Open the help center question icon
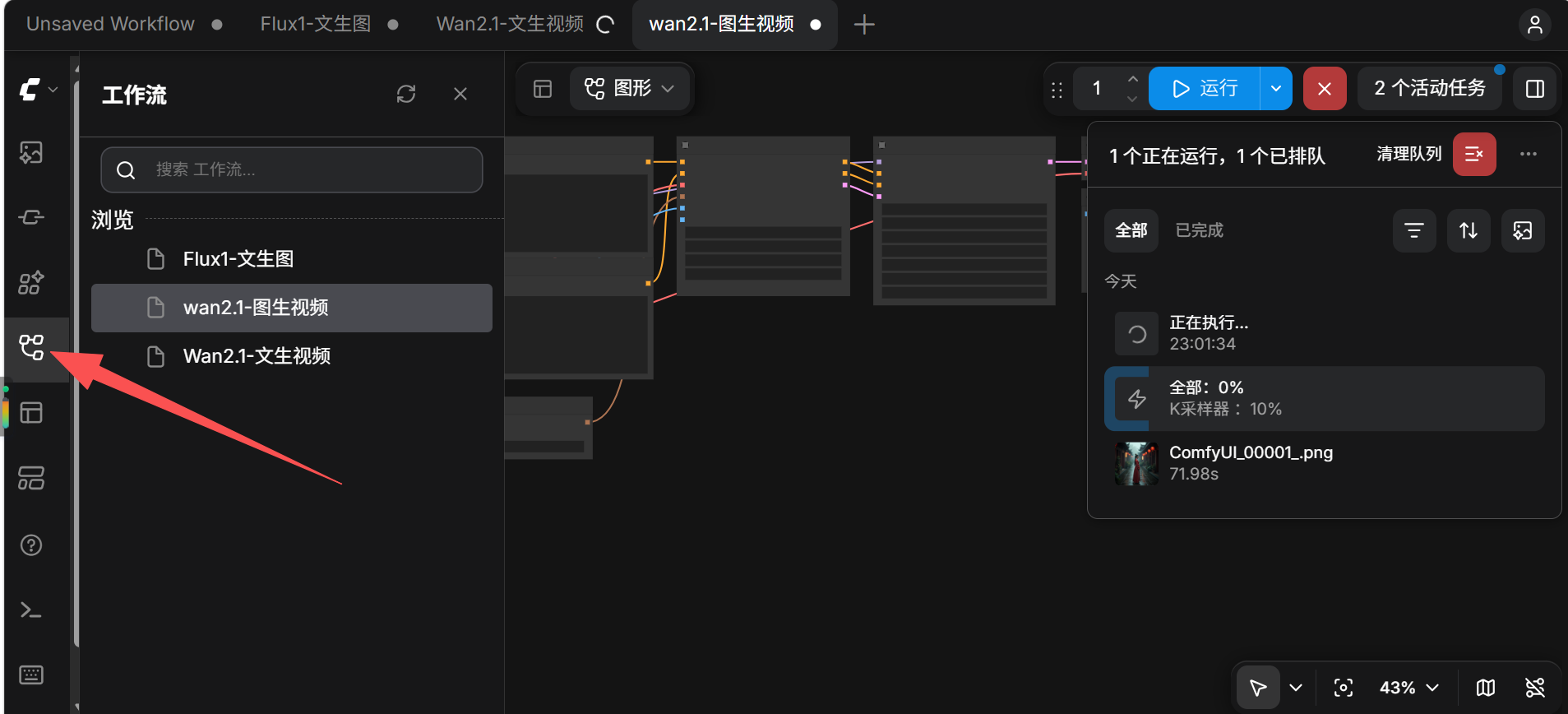Image resolution: width=1568 pixels, height=714 pixels. (x=31, y=545)
